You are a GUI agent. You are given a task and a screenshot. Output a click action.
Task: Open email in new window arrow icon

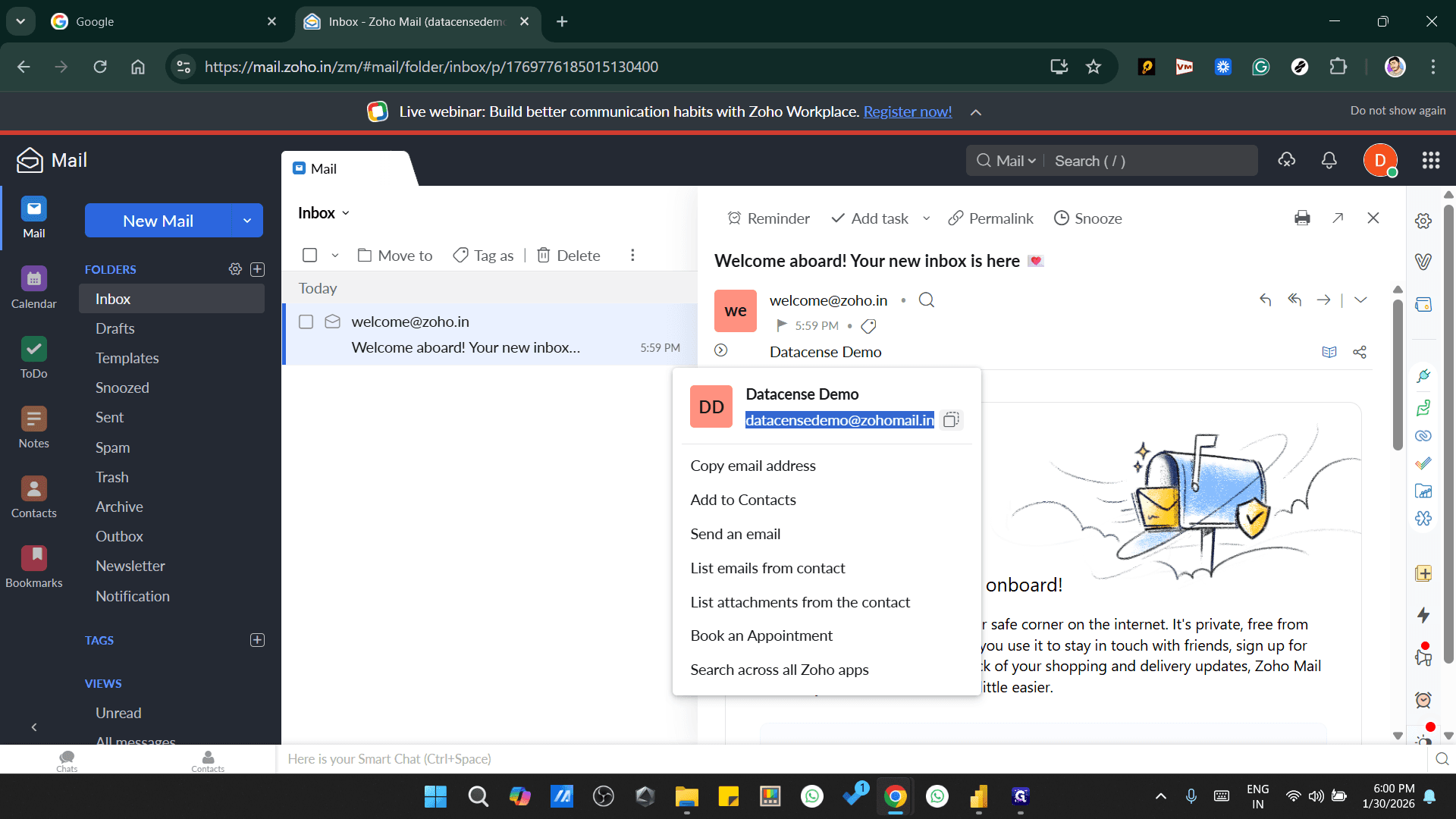coord(1338,218)
